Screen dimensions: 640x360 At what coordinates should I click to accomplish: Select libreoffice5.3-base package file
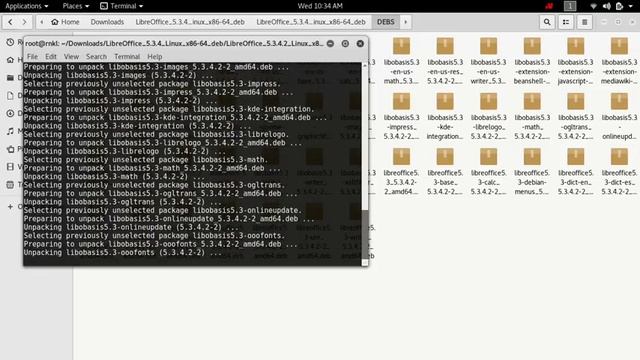(x=445, y=172)
